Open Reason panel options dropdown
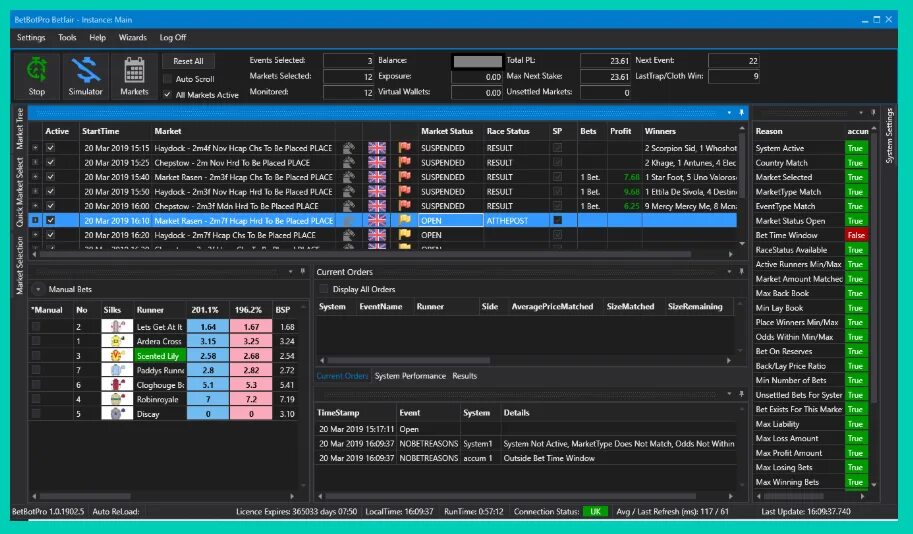The height and width of the screenshot is (534, 913). click(861, 112)
